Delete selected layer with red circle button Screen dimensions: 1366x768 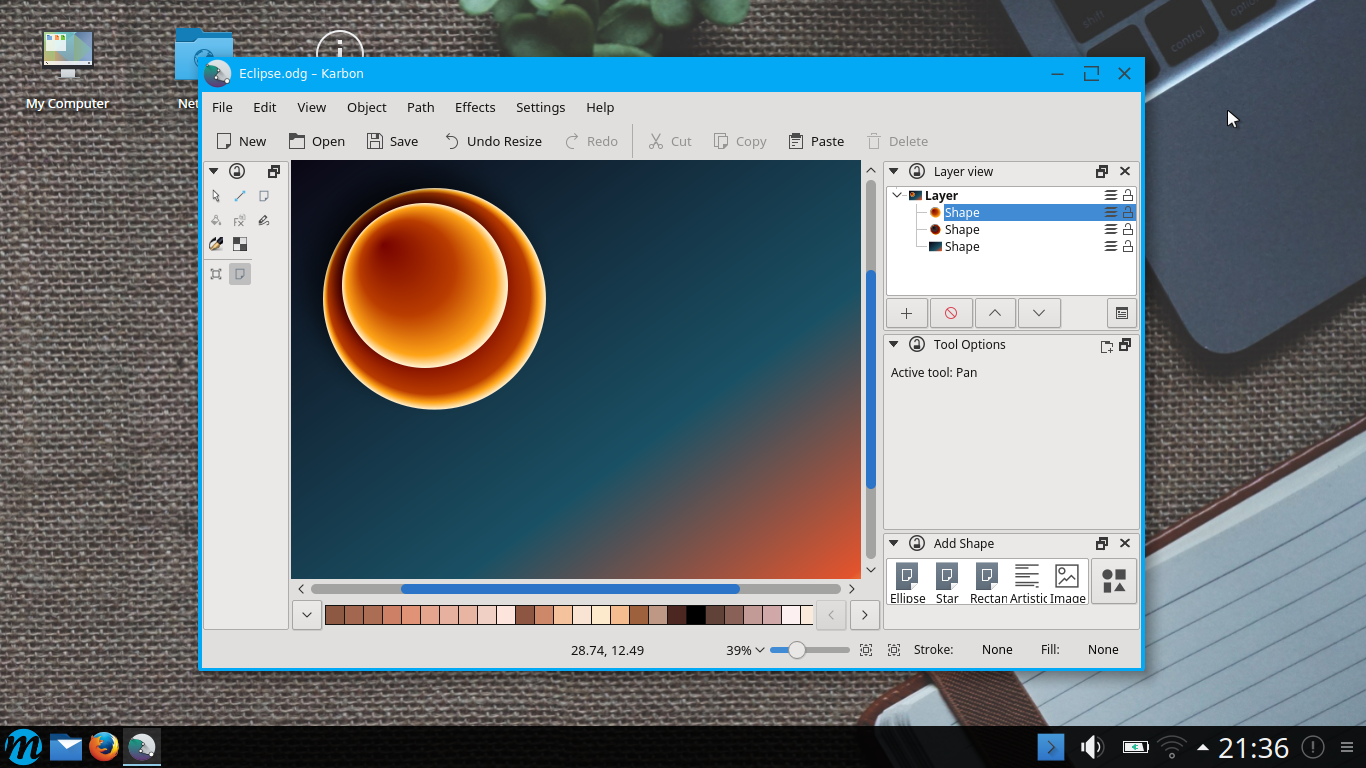(951, 313)
